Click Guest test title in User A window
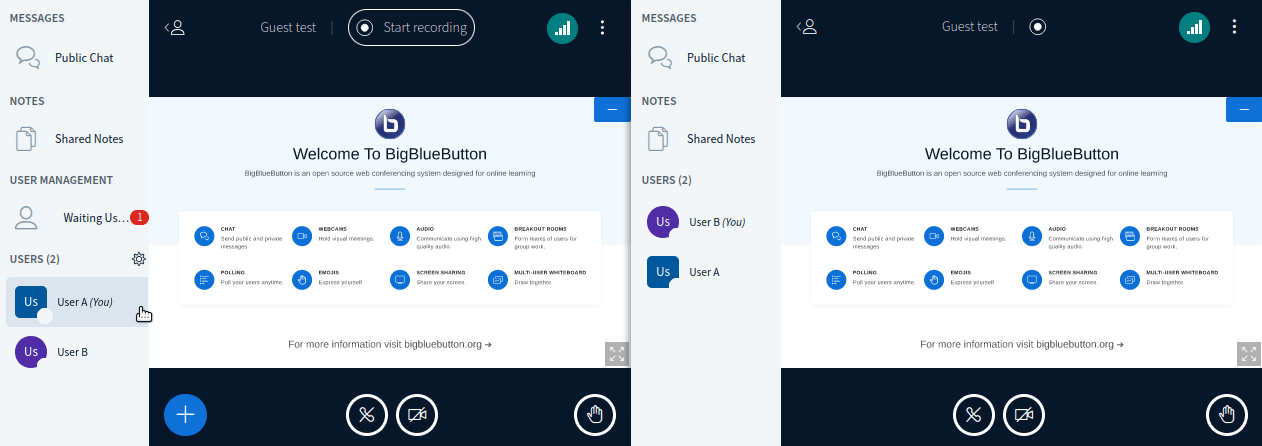Viewport: 1262px width, 446px height. coord(288,28)
